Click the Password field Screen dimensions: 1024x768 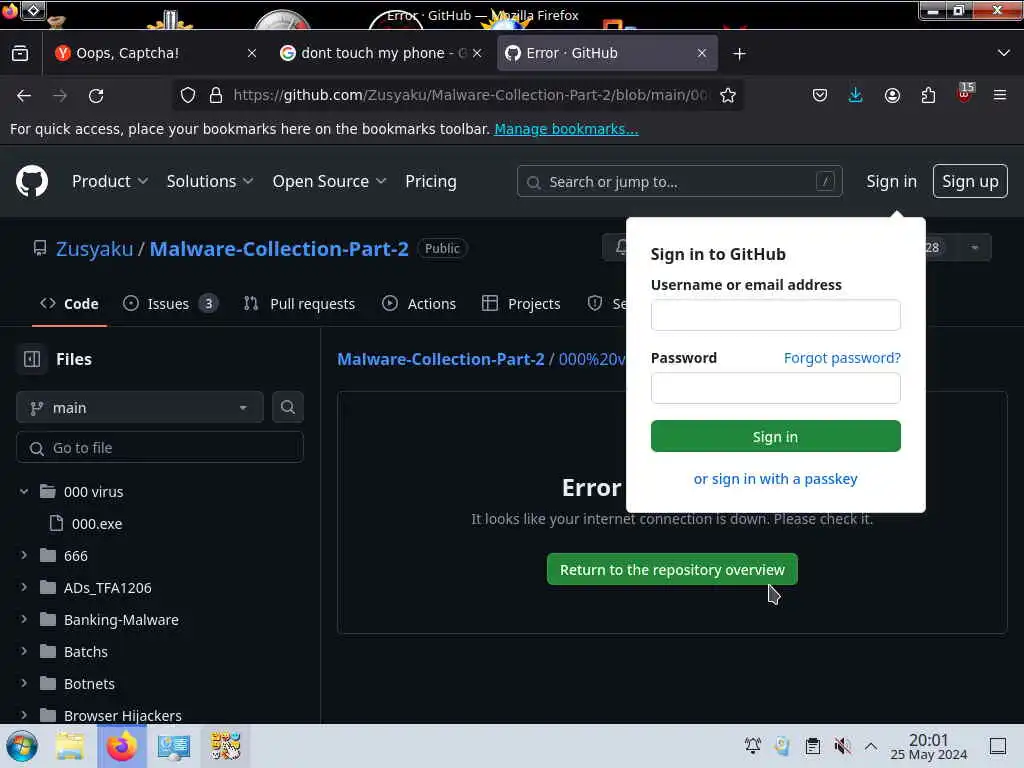pos(775,389)
